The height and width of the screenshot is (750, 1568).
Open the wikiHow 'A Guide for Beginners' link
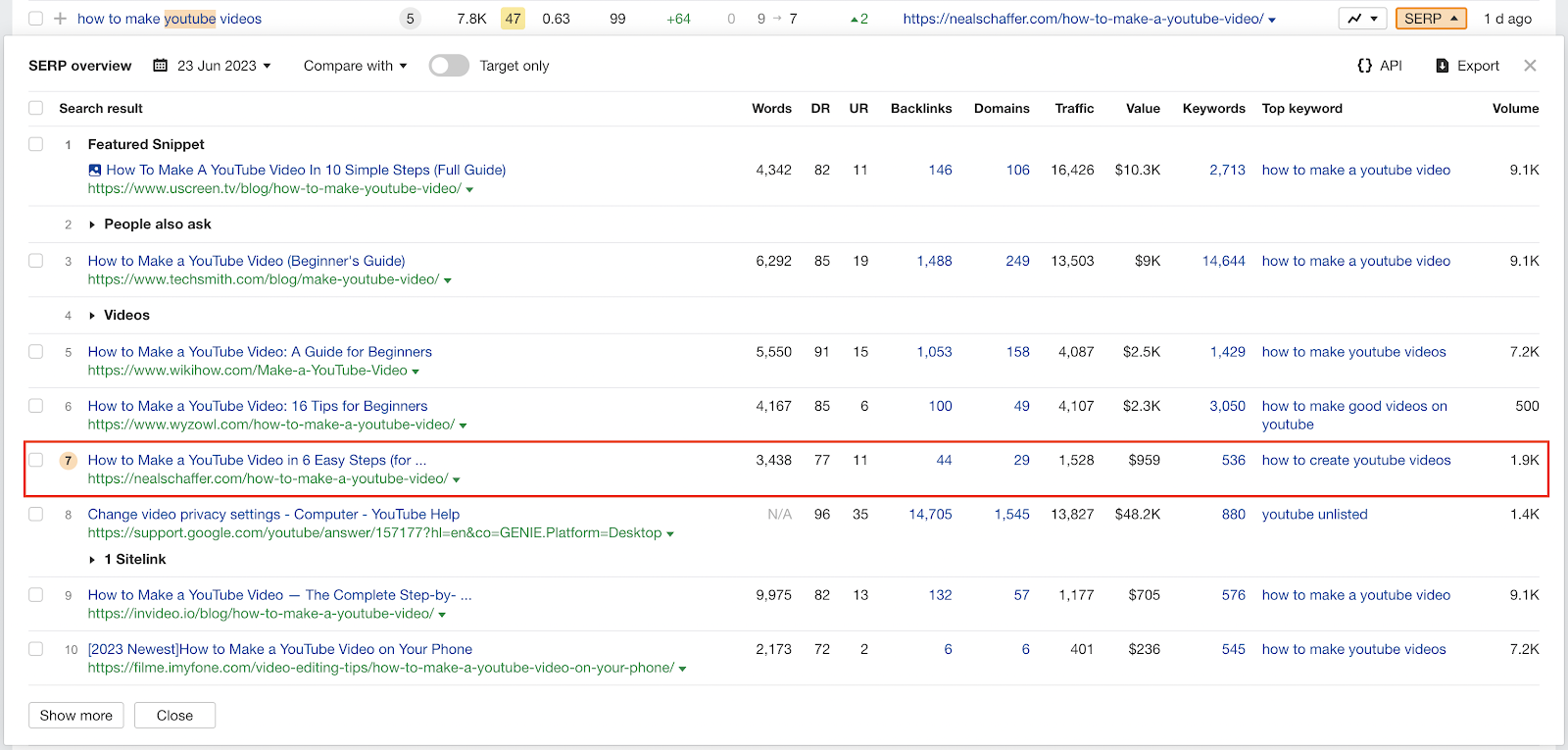[x=260, y=352]
